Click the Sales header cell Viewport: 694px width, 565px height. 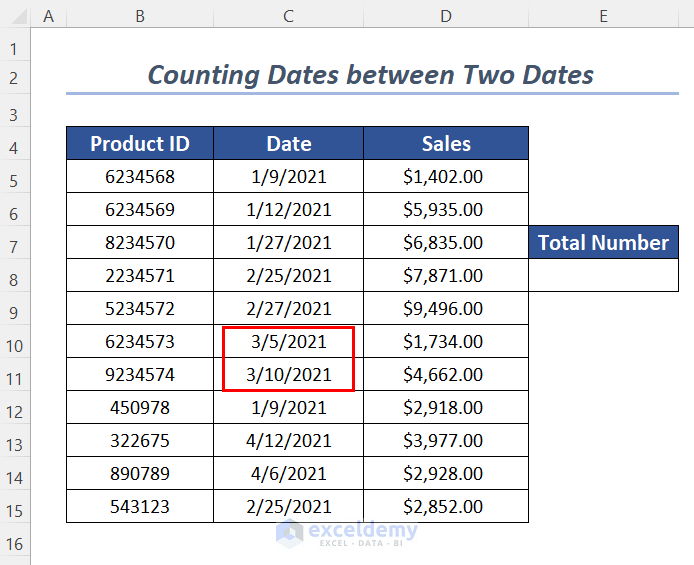pyautogui.click(x=446, y=143)
